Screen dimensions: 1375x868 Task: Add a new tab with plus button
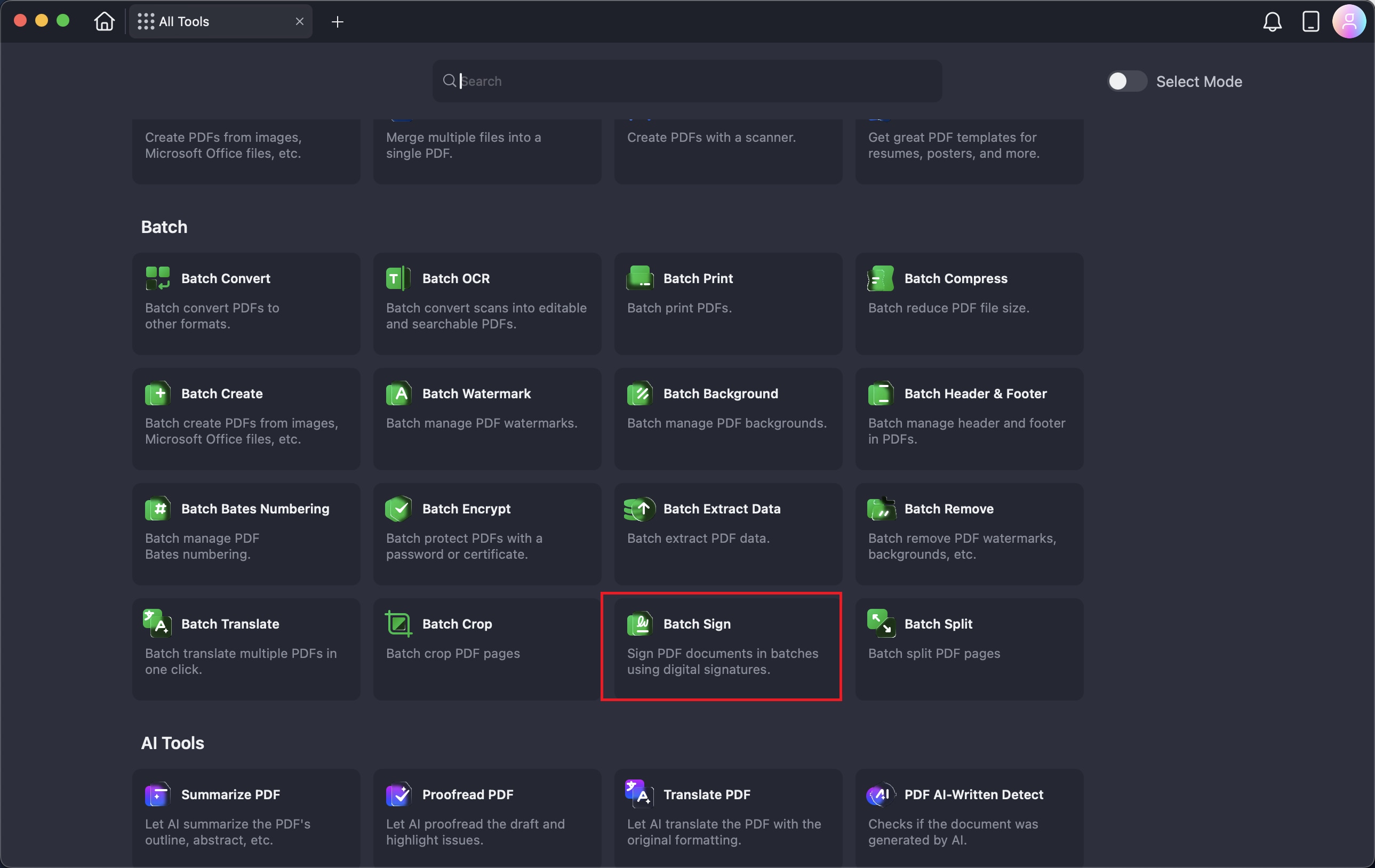point(338,22)
